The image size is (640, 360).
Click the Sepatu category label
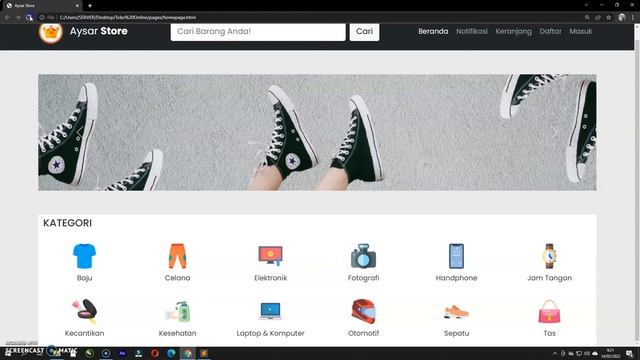tap(456, 333)
